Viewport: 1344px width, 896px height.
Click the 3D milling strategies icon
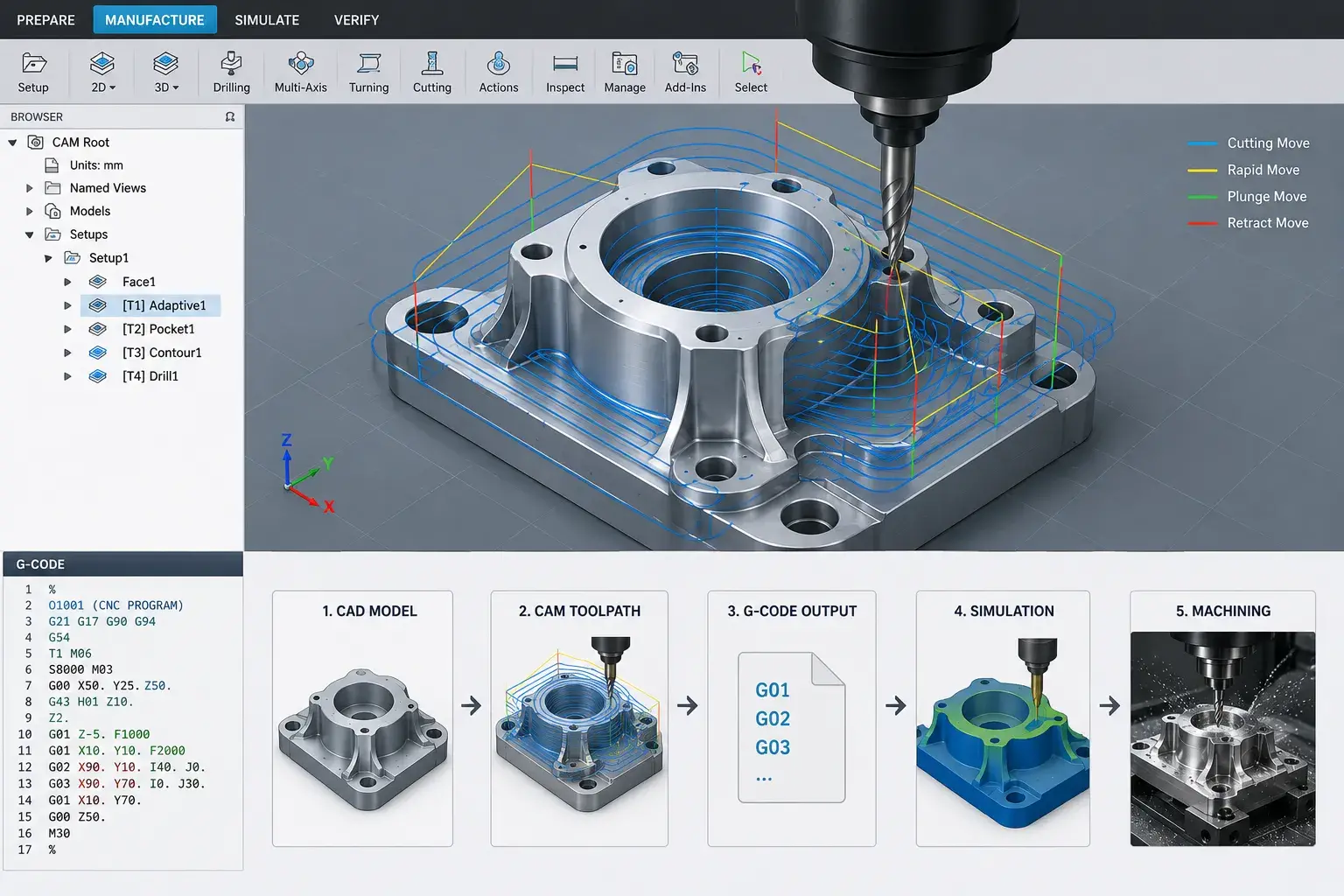[165, 63]
